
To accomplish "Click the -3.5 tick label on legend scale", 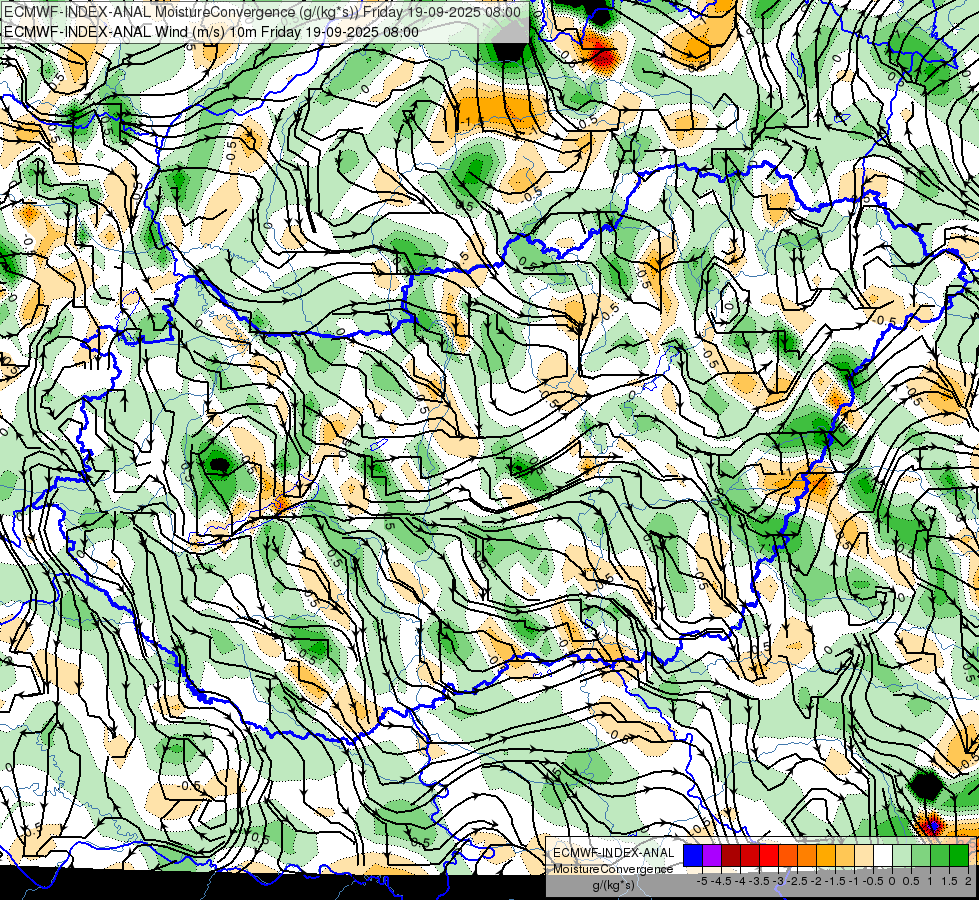I will 759,881.
